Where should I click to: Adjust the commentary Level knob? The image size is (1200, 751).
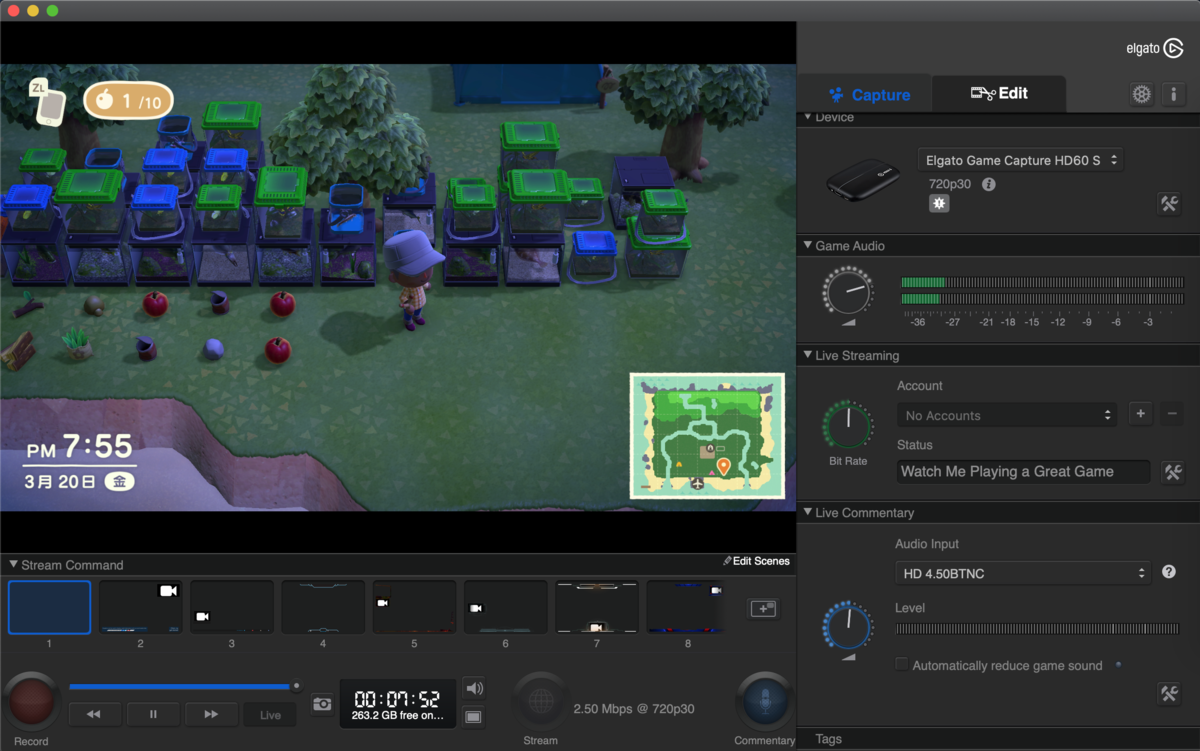tap(847, 627)
